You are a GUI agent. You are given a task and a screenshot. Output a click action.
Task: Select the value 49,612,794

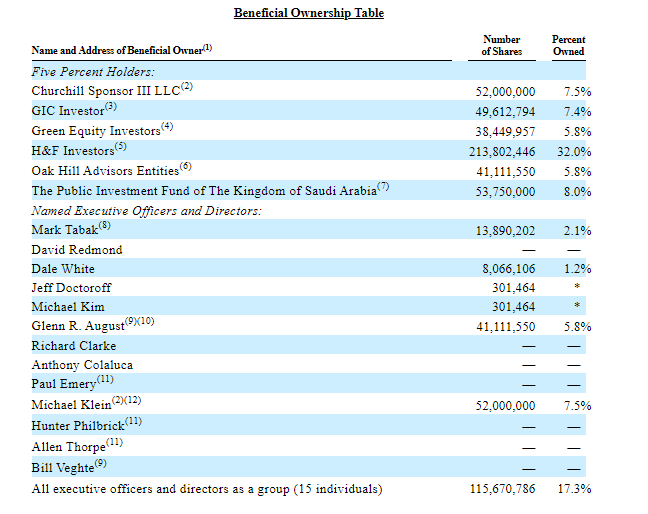(505, 112)
